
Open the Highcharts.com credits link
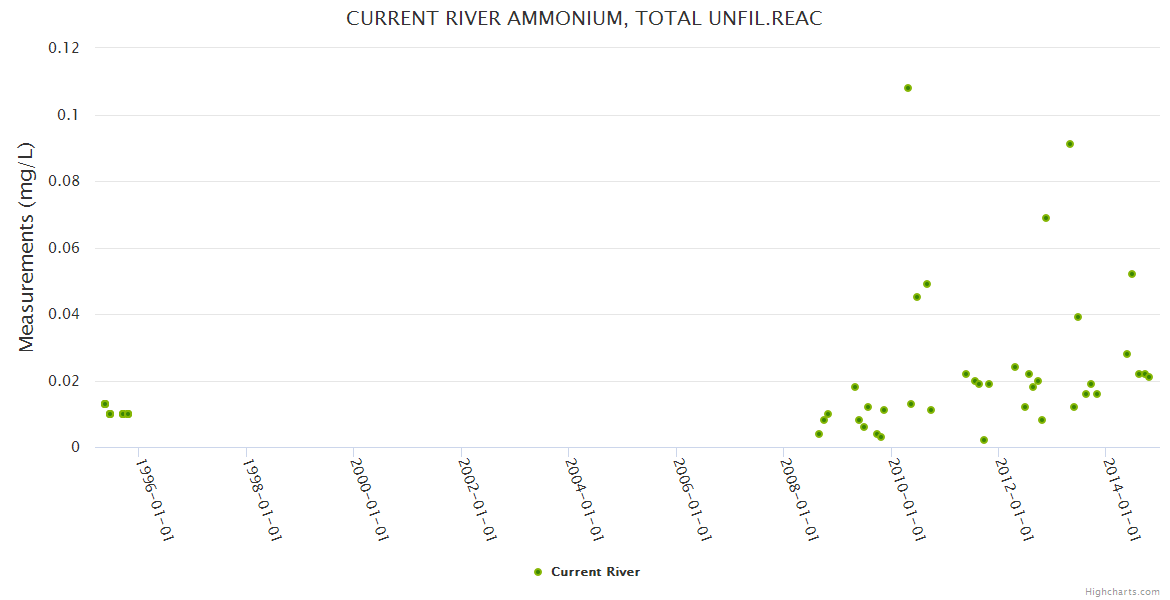[1122, 592]
